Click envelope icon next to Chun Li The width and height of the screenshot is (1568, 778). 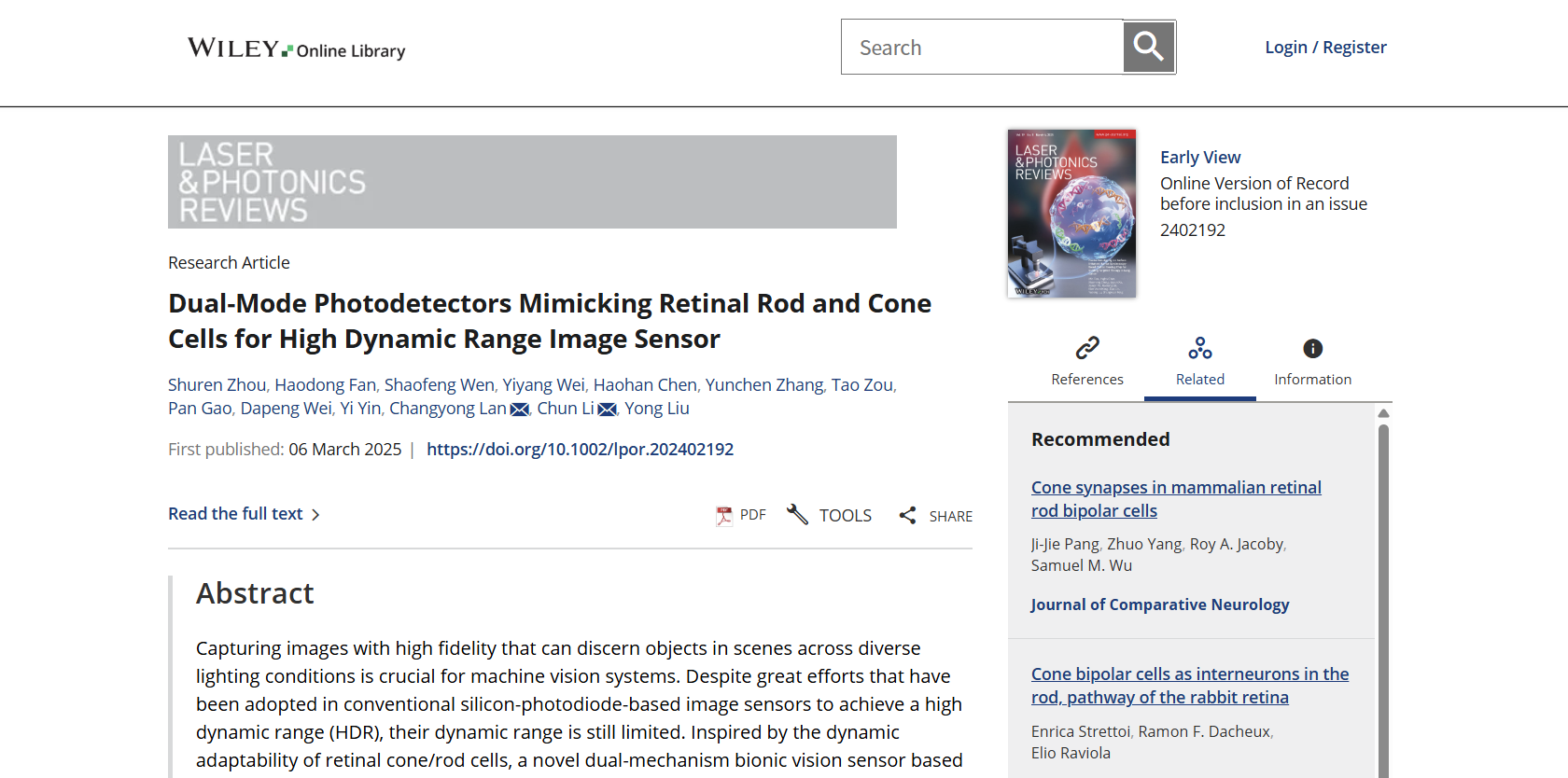pos(607,410)
